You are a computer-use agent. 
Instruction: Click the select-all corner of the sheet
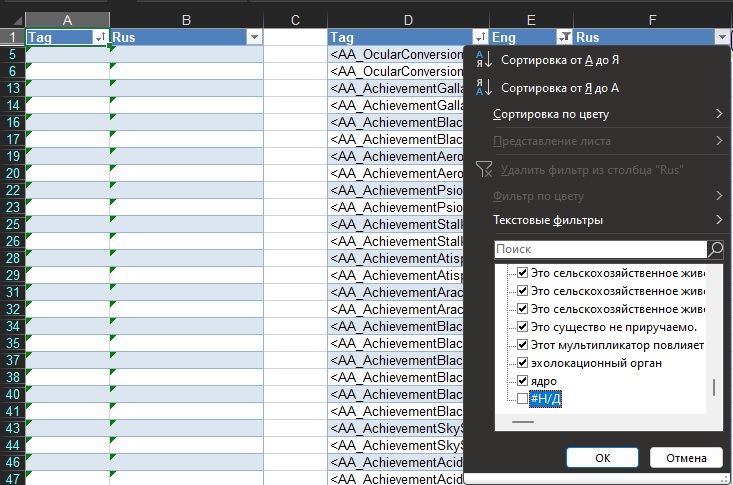[x=12, y=20]
